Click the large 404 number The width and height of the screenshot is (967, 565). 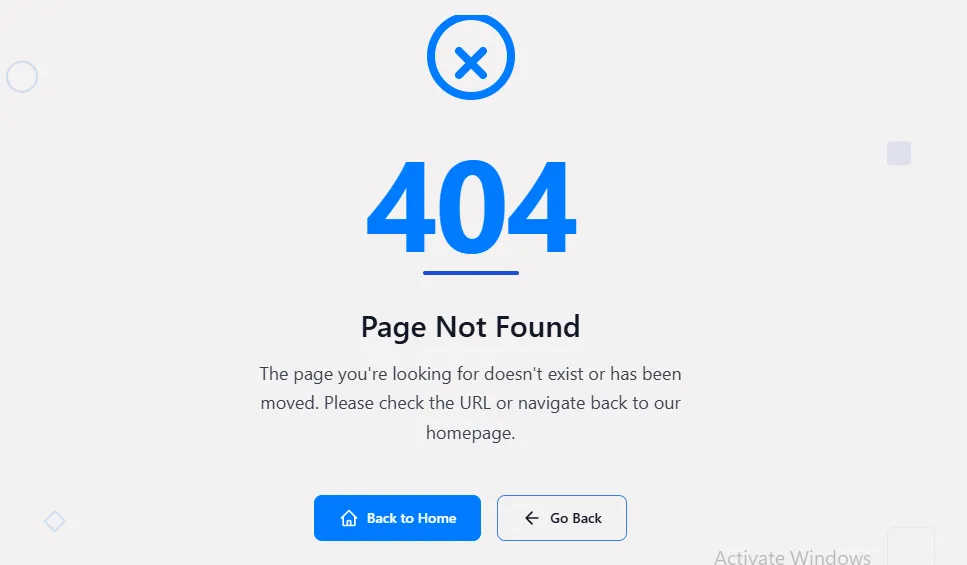(x=471, y=207)
